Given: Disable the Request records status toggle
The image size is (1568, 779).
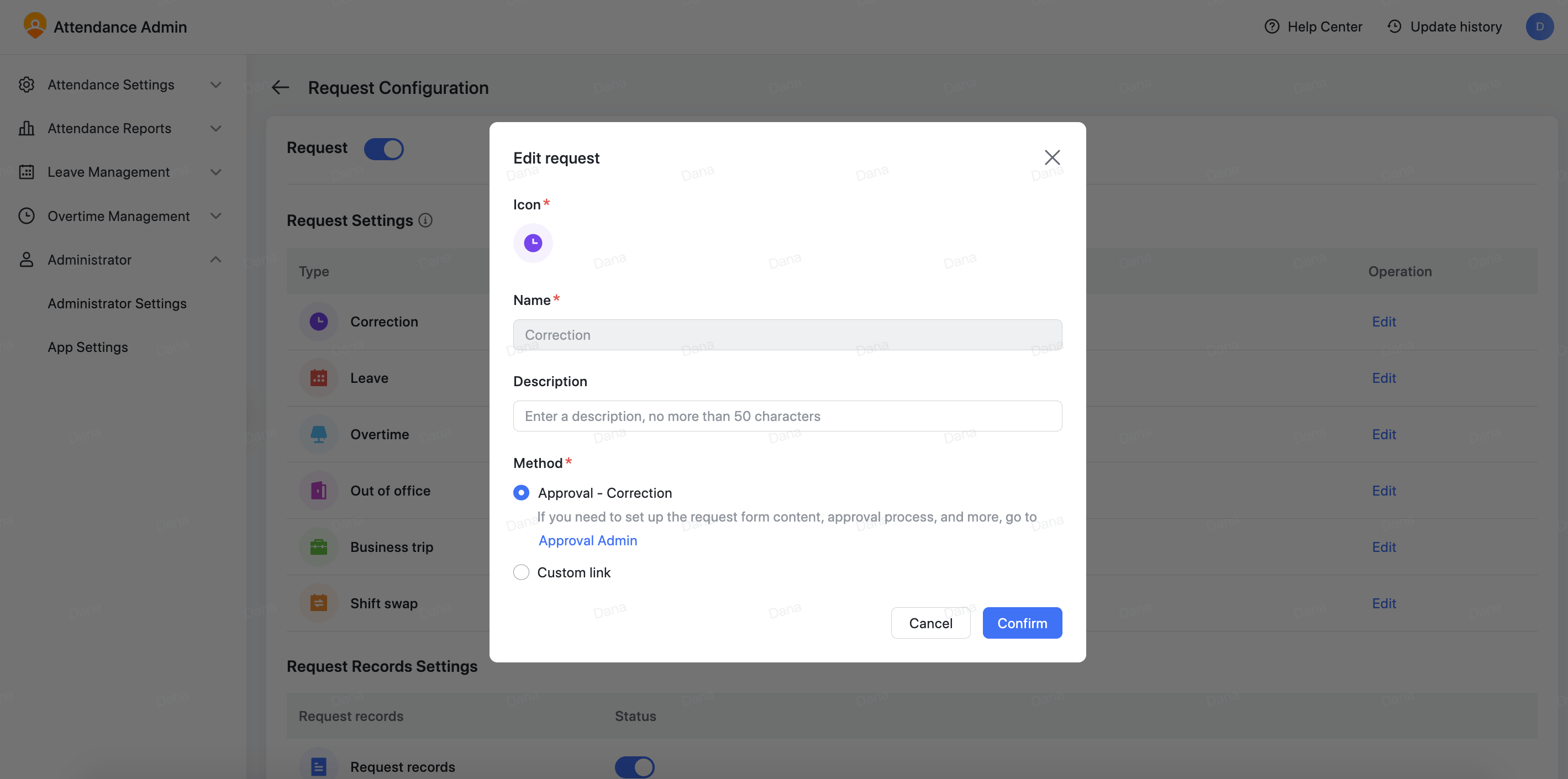Looking at the screenshot, I should tap(634, 766).
